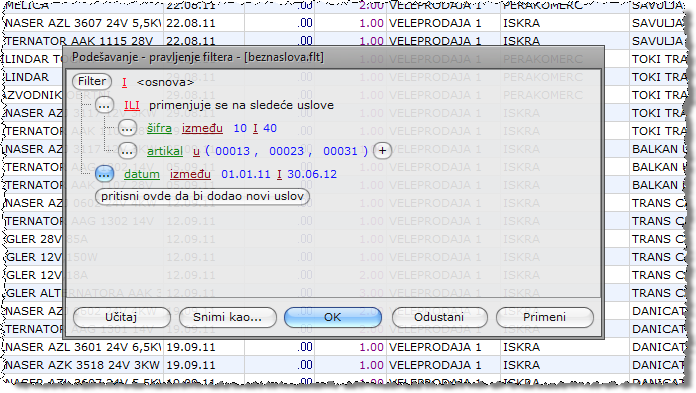696x393 pixels.
Task: Click the 1.00 value in NASER AZK 3518 row
Action: (350, 365)
